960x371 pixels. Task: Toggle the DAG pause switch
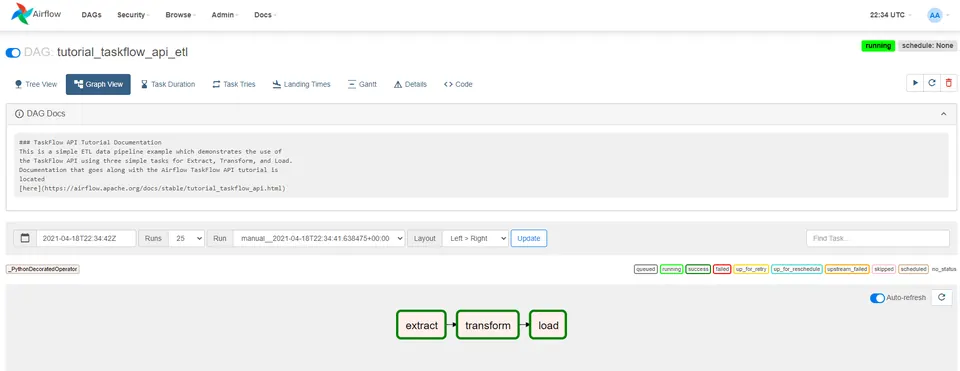tap(13, 53)
